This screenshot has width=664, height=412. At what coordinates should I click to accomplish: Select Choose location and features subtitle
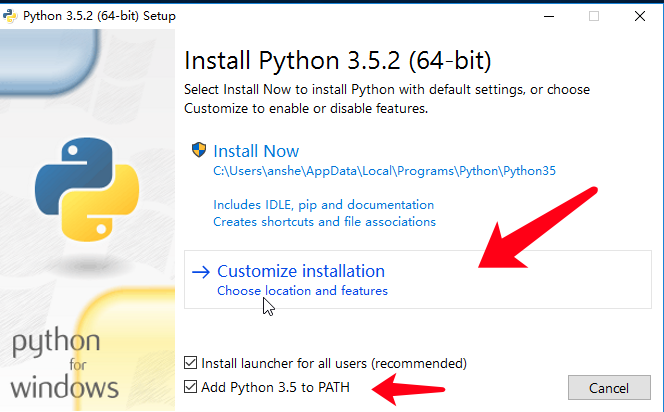point(302,291)
